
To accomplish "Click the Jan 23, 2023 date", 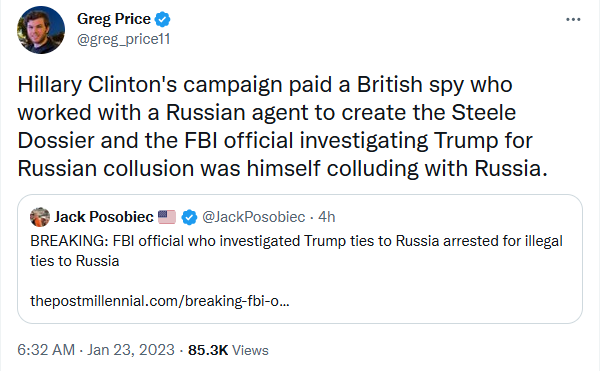I will tap(131, 350).
